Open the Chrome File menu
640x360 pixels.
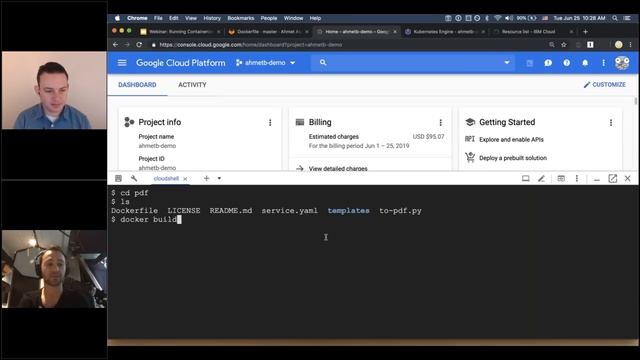pos(158,18)
